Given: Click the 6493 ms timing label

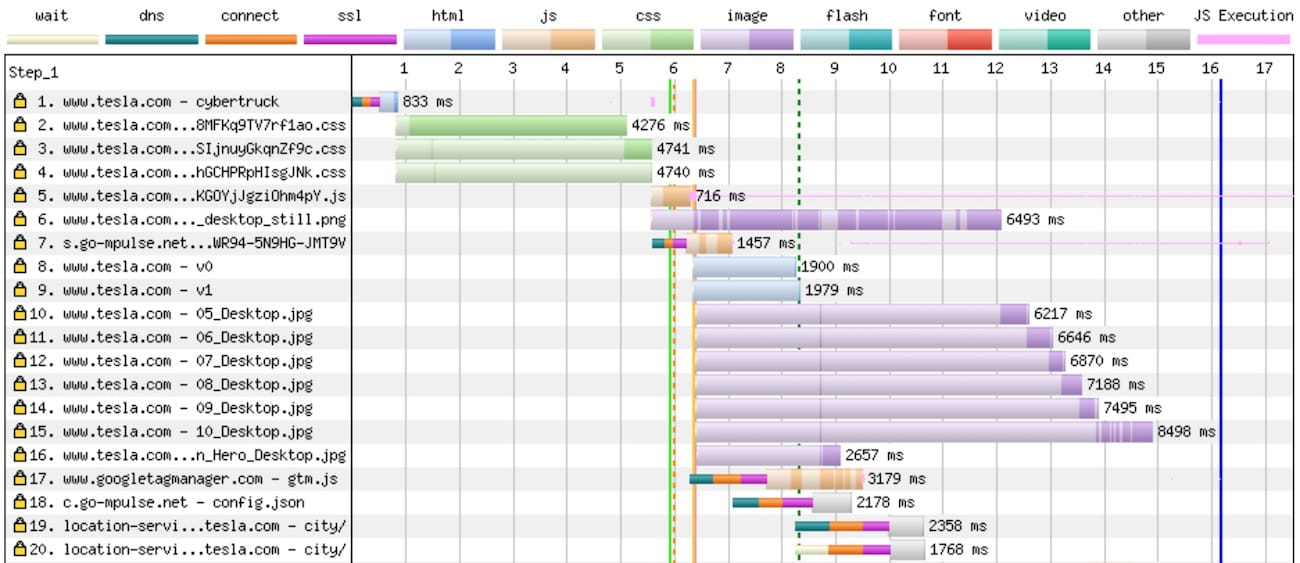Looking at the screenshot, I should click(1035, 219).
